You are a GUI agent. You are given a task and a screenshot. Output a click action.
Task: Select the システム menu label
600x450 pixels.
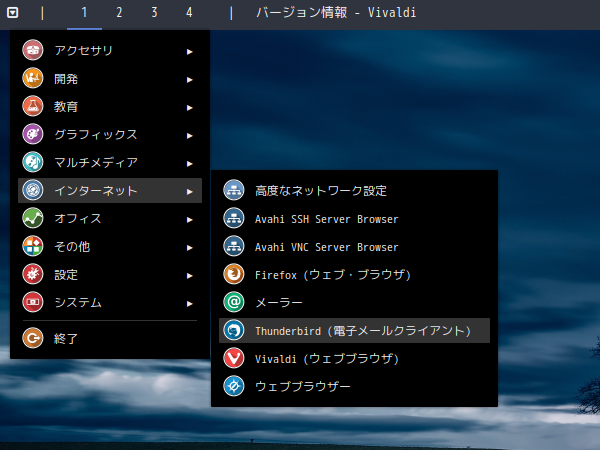[78, 303]
